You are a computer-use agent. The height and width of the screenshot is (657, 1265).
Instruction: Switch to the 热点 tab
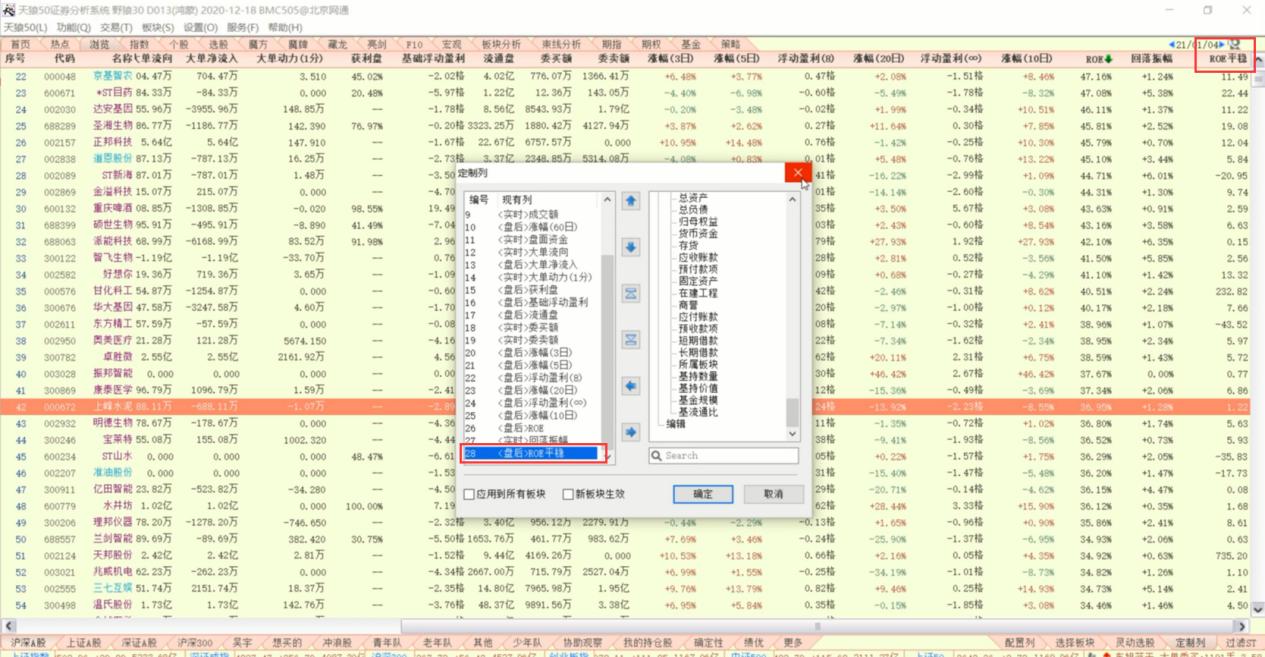60,44
